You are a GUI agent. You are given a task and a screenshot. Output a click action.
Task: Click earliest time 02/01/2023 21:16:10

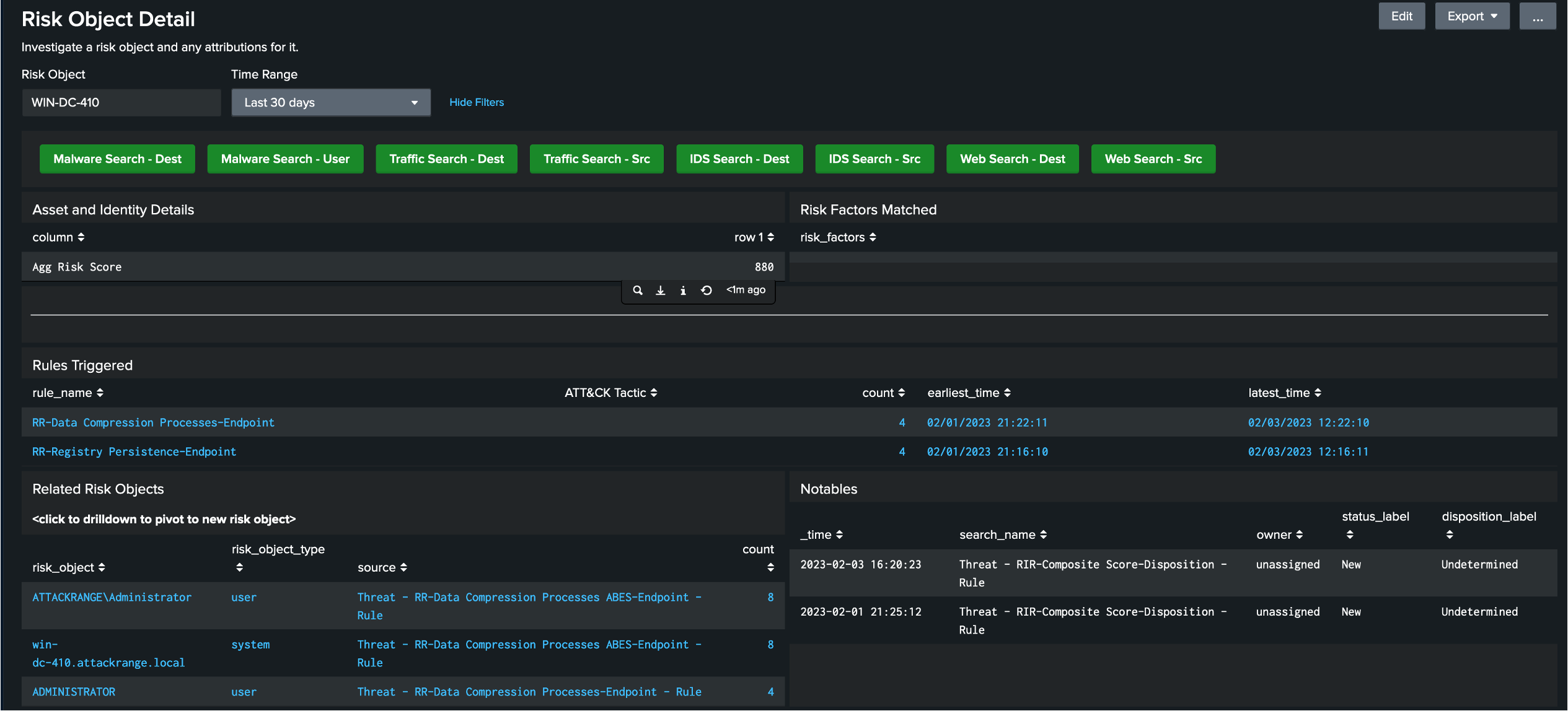tap(987, 451)
